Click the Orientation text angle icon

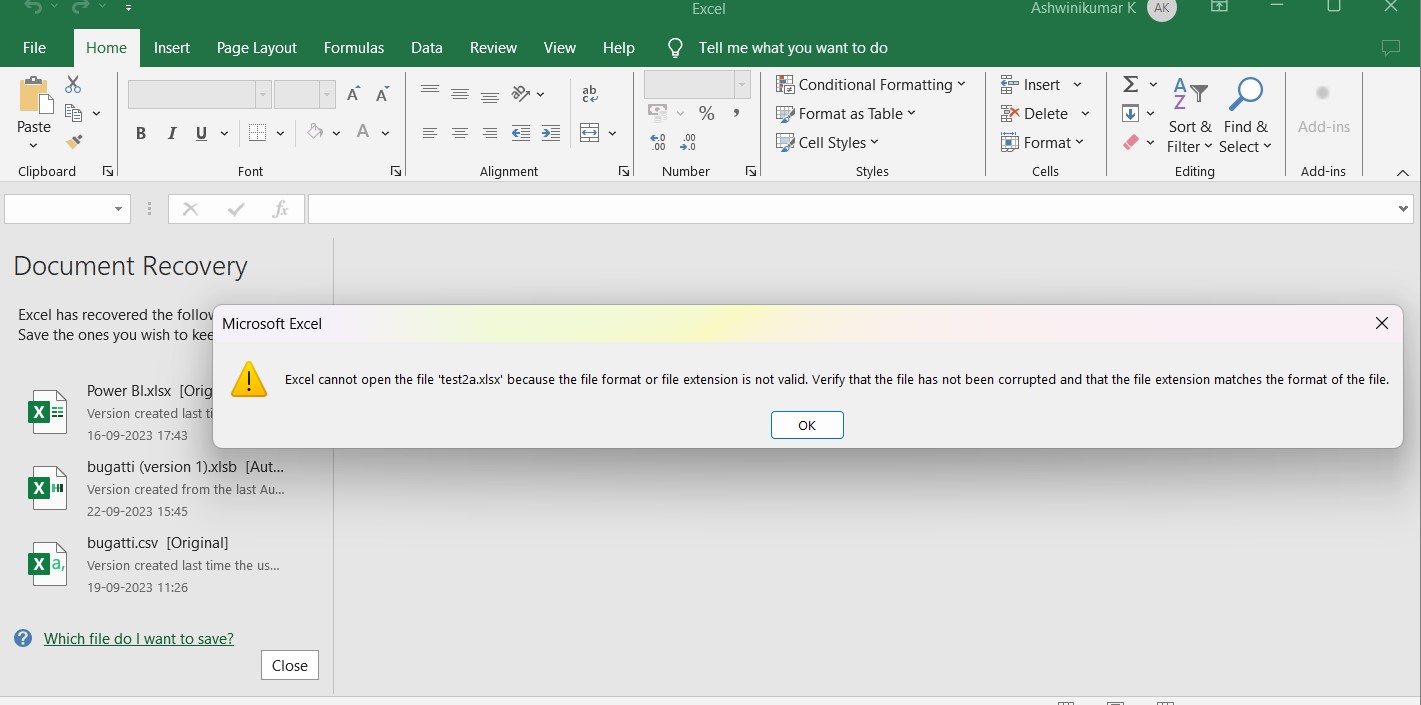point(521,94)
